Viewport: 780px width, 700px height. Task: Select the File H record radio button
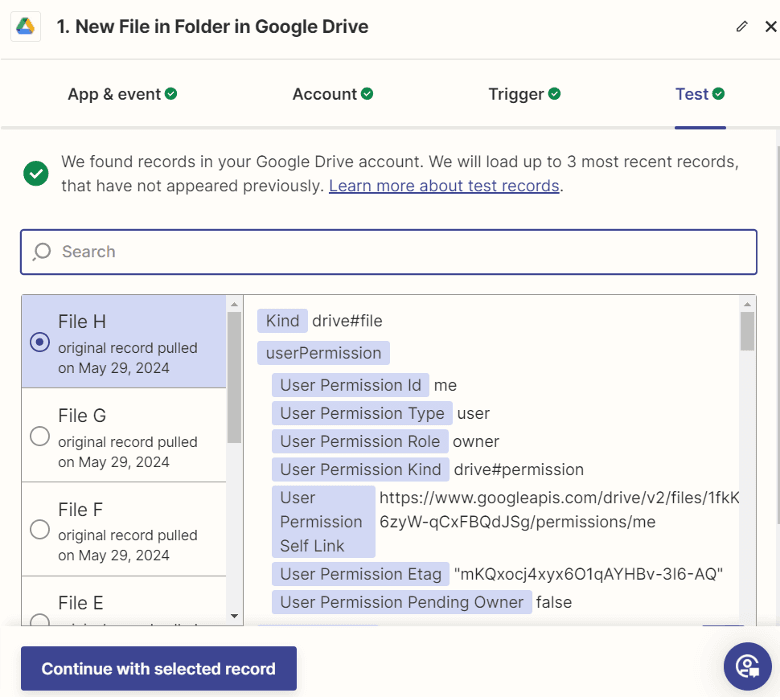click(40, 342)
